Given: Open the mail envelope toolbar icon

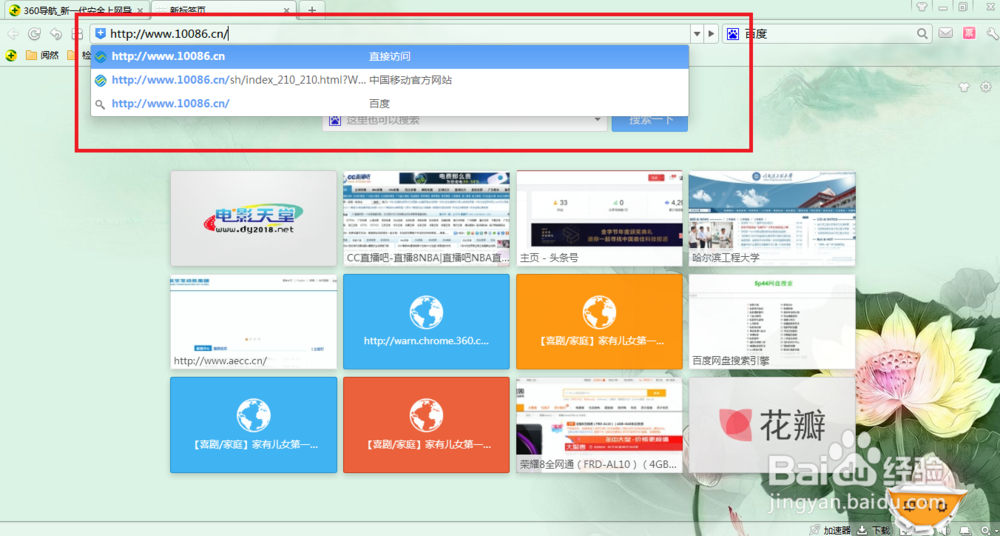Looking at the screenshot, I should pos(945,33).
